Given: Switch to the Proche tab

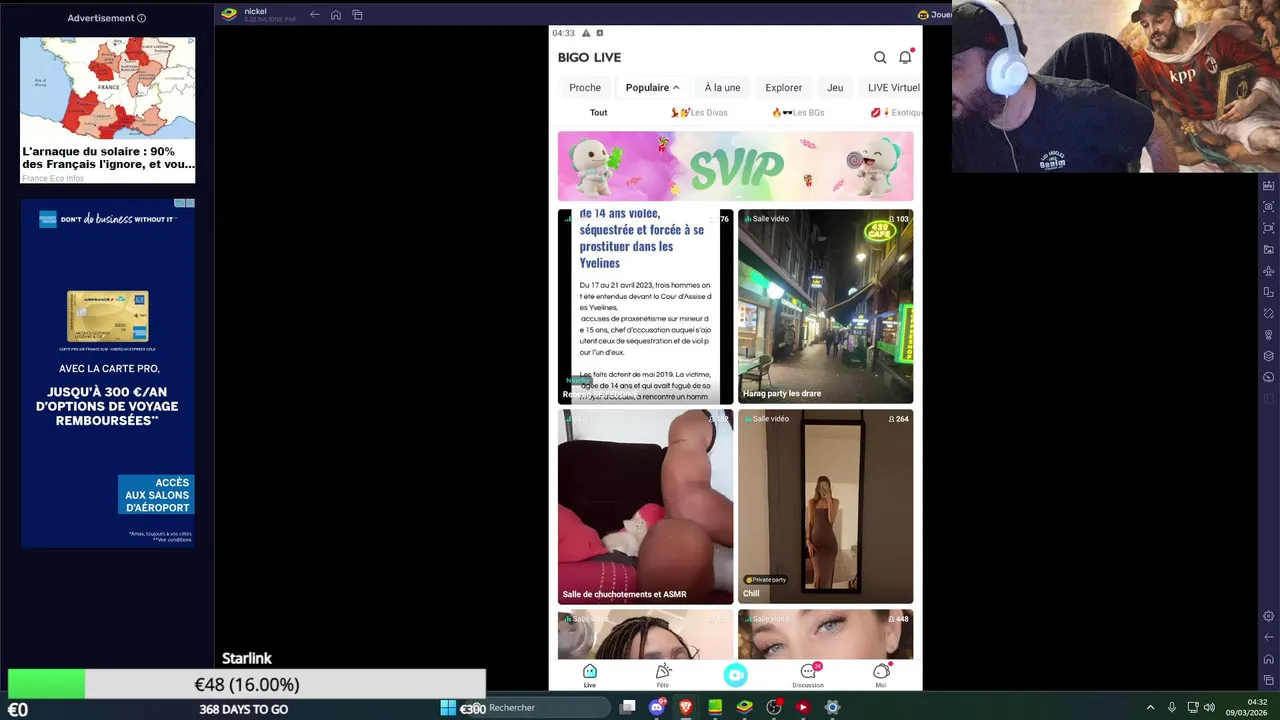Looking at the screenshot, I should click(x=585, y=87).
